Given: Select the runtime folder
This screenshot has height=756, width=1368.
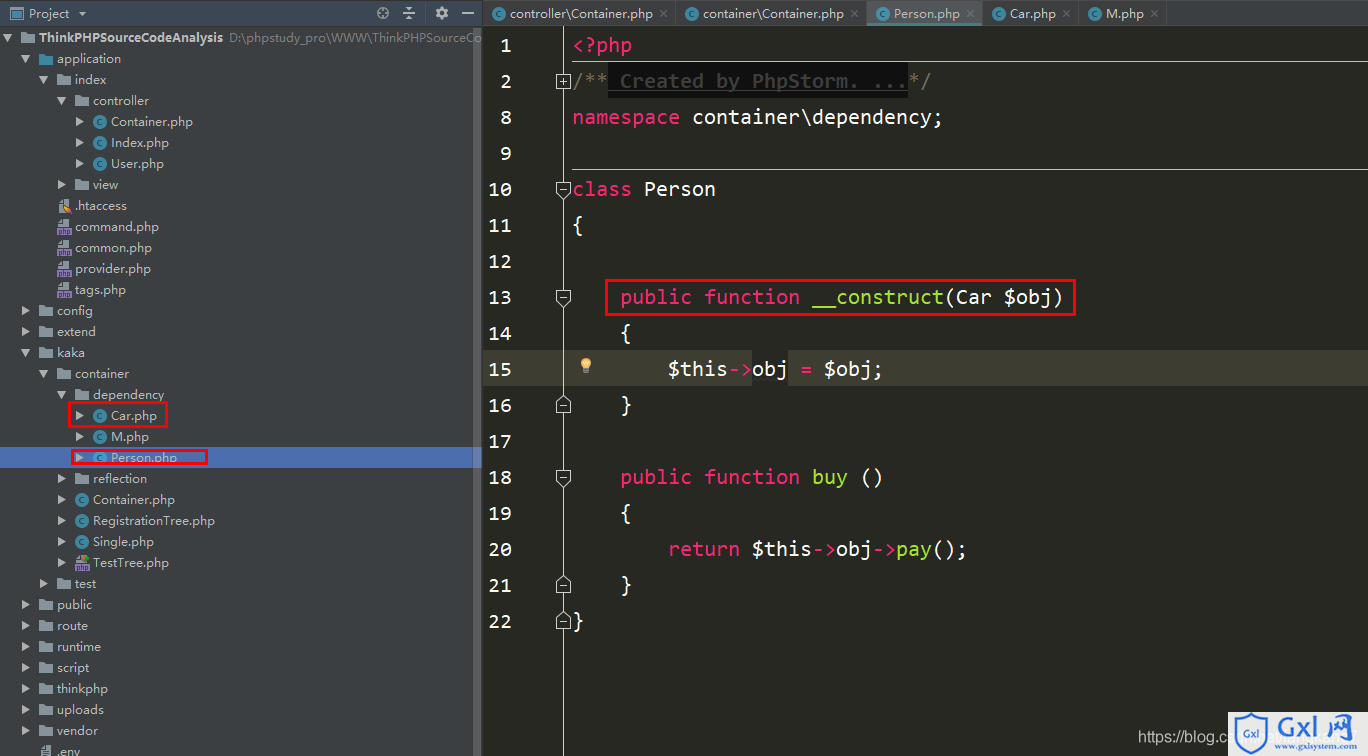Looking at the screenshot, I should 79,647.
